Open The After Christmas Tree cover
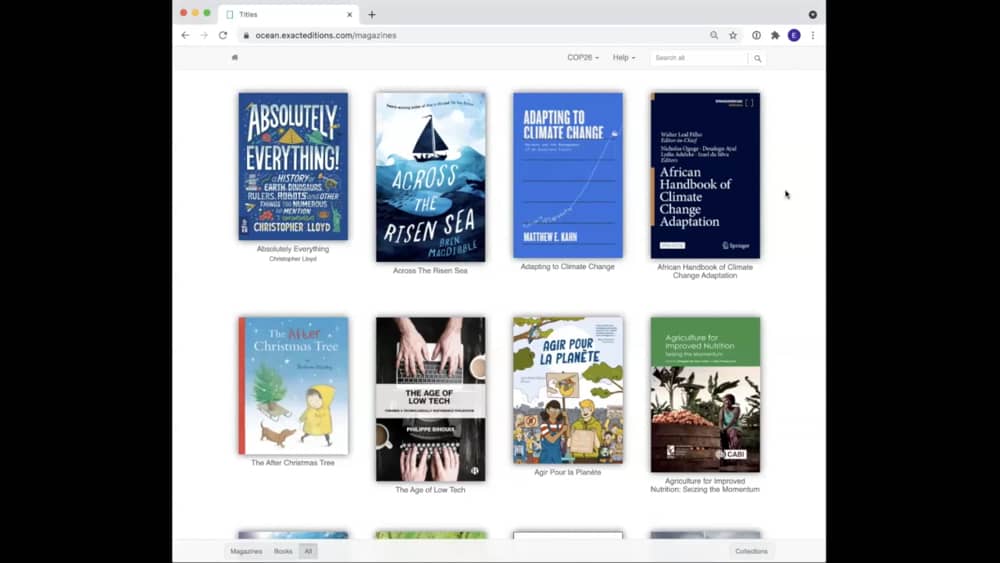1000x563 pixels. [293, 386]
